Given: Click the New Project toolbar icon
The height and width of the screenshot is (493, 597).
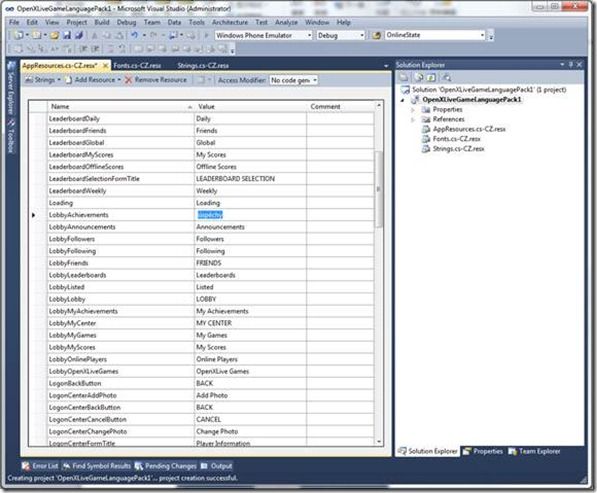Looking at the screenshot, I should (18, 35).
